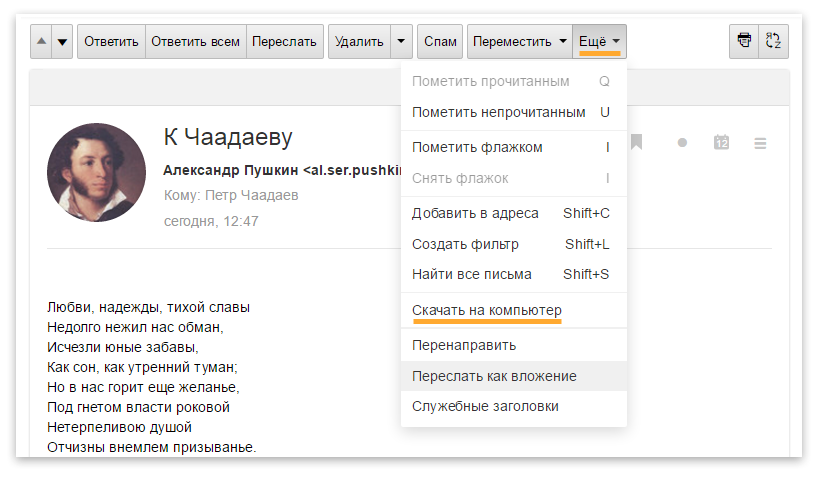The width and height of the screenshot is (828, 480).
Task: Toggle the unread dot indicator
Action: (x=682, y=143)
